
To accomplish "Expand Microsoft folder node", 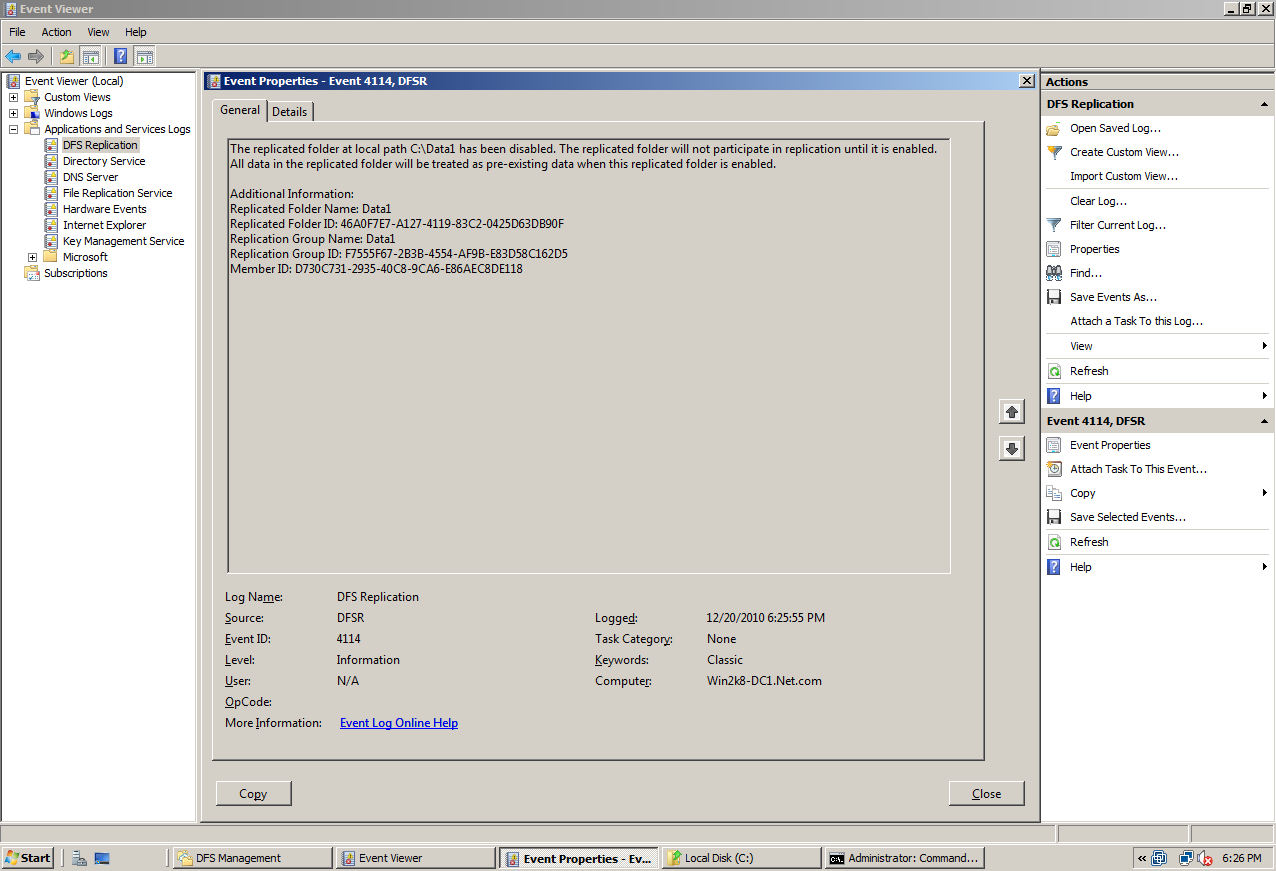I will 32,257.
